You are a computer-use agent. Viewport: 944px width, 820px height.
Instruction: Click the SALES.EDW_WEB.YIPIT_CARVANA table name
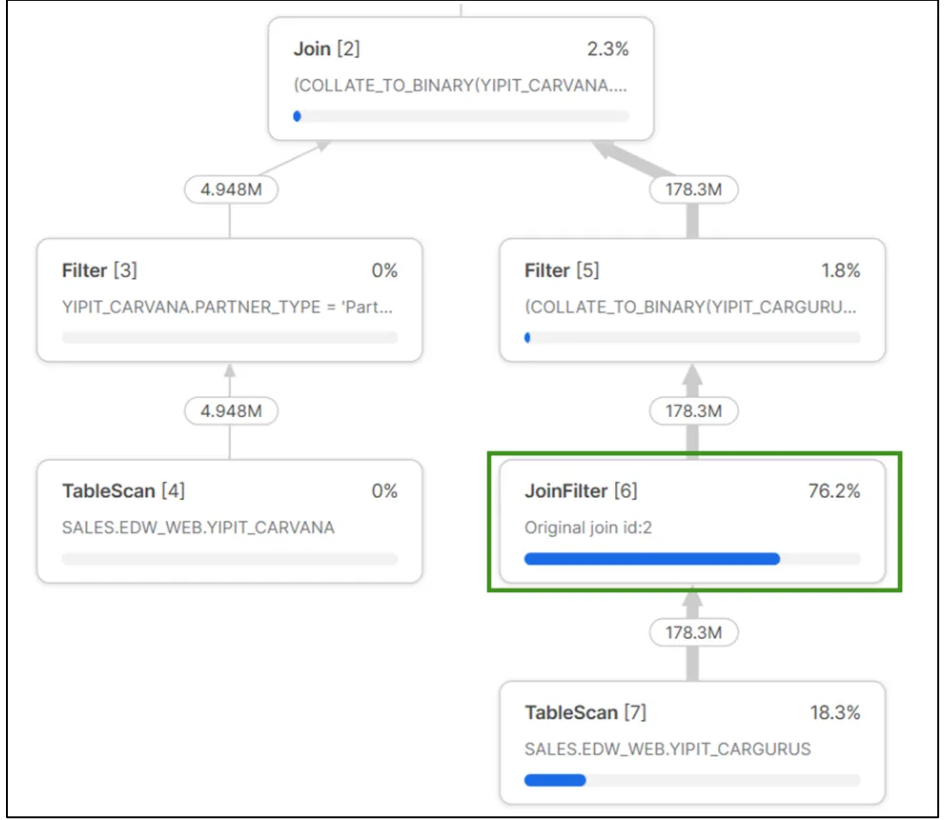click(198, 527)
